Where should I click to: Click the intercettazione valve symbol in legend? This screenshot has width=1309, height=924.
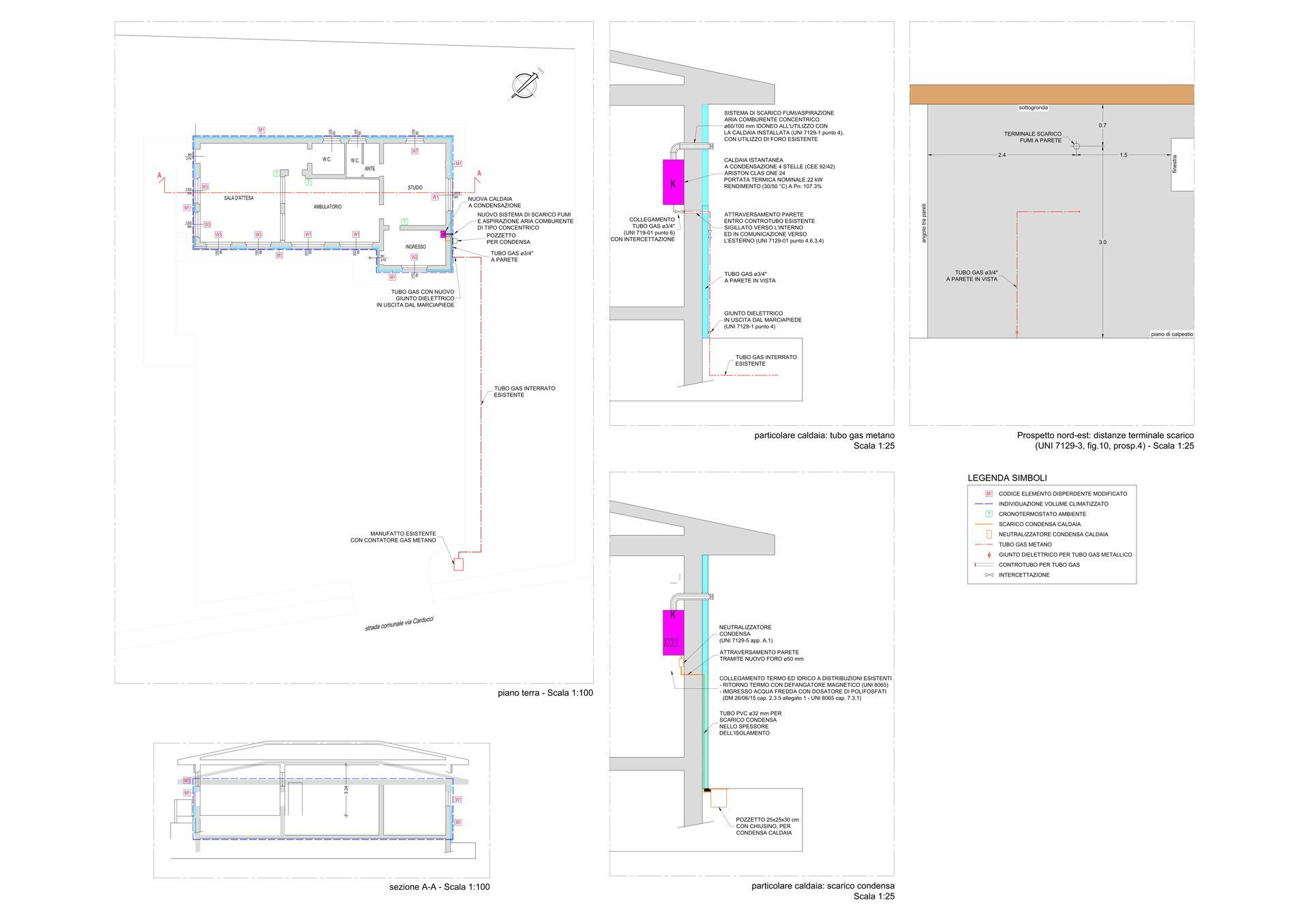989,575
